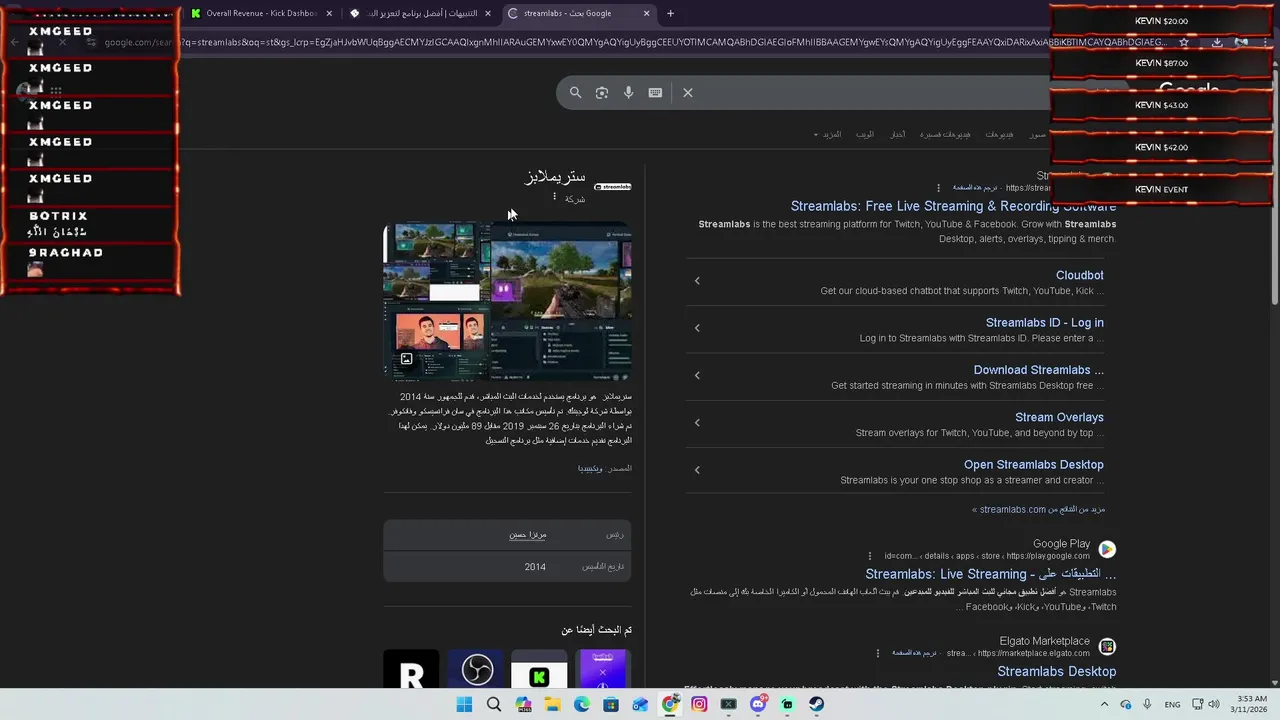1280x720 pixels.
Task: Open Steam from taskbar
Action: (817, 704)
